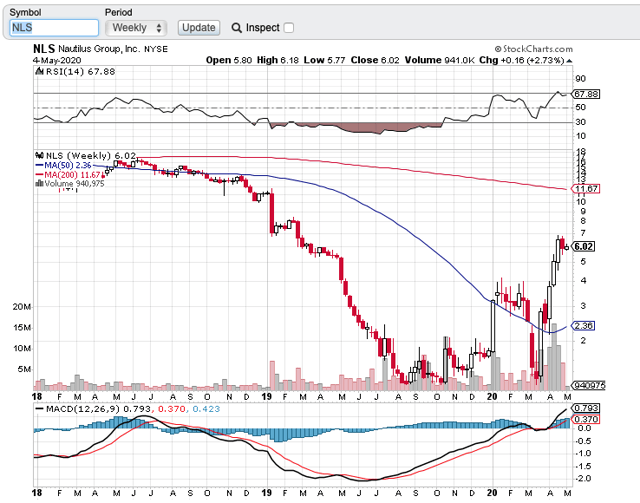Click the Volume 941.0K header value

pyautogui.click(x=440, y=60)
